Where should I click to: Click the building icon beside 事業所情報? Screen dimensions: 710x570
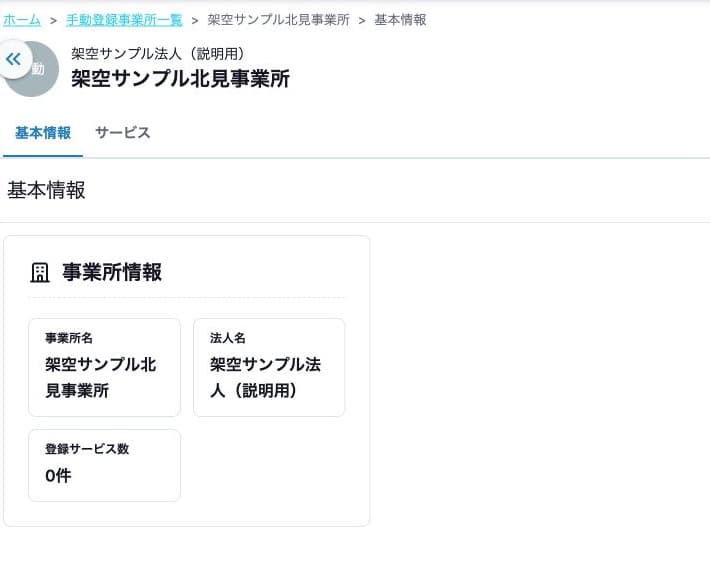[x=40, y=273]
